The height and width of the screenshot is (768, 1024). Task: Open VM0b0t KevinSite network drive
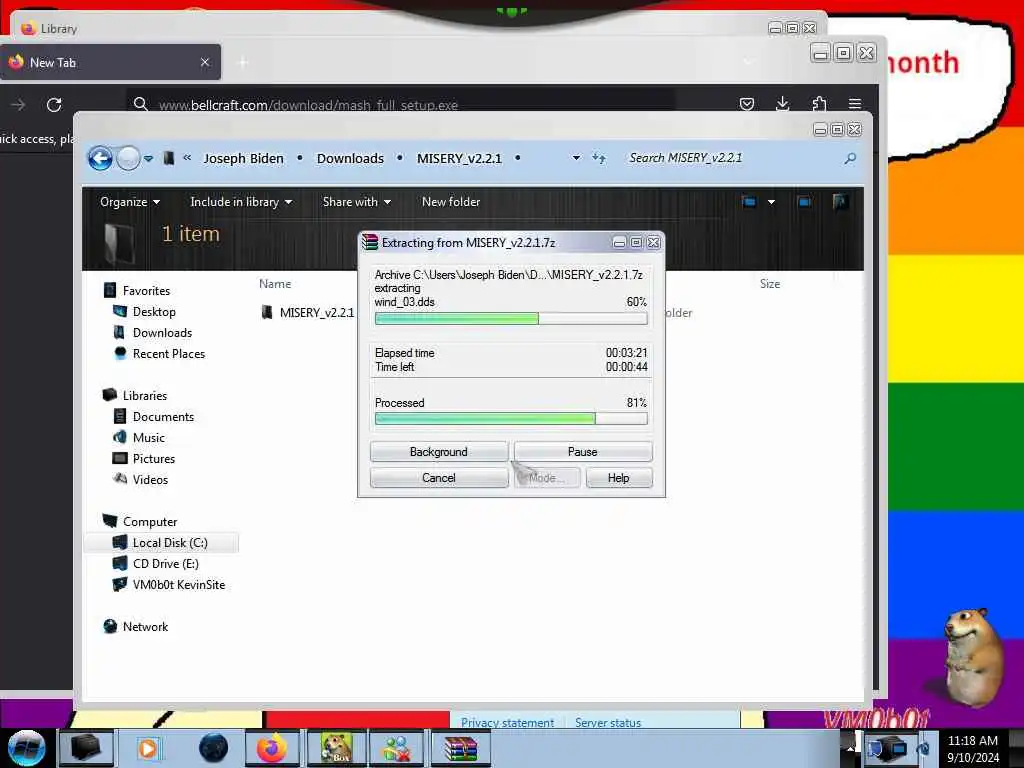click(x=178, y=584)
